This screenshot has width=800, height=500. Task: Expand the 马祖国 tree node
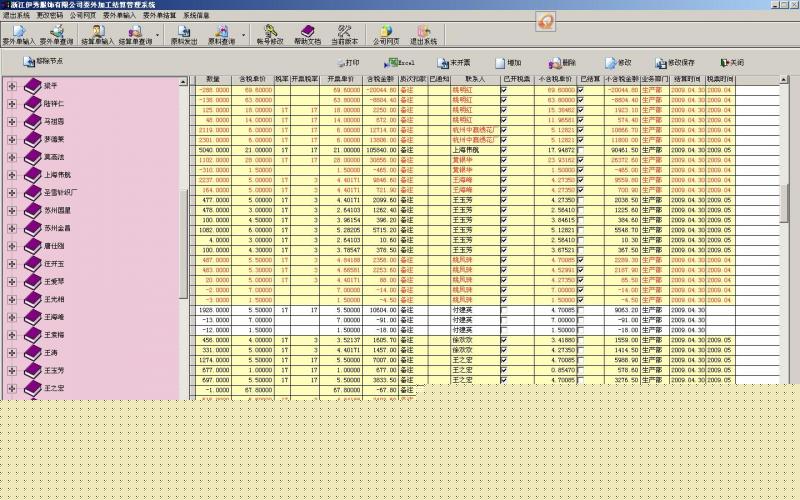click(12, 121)
